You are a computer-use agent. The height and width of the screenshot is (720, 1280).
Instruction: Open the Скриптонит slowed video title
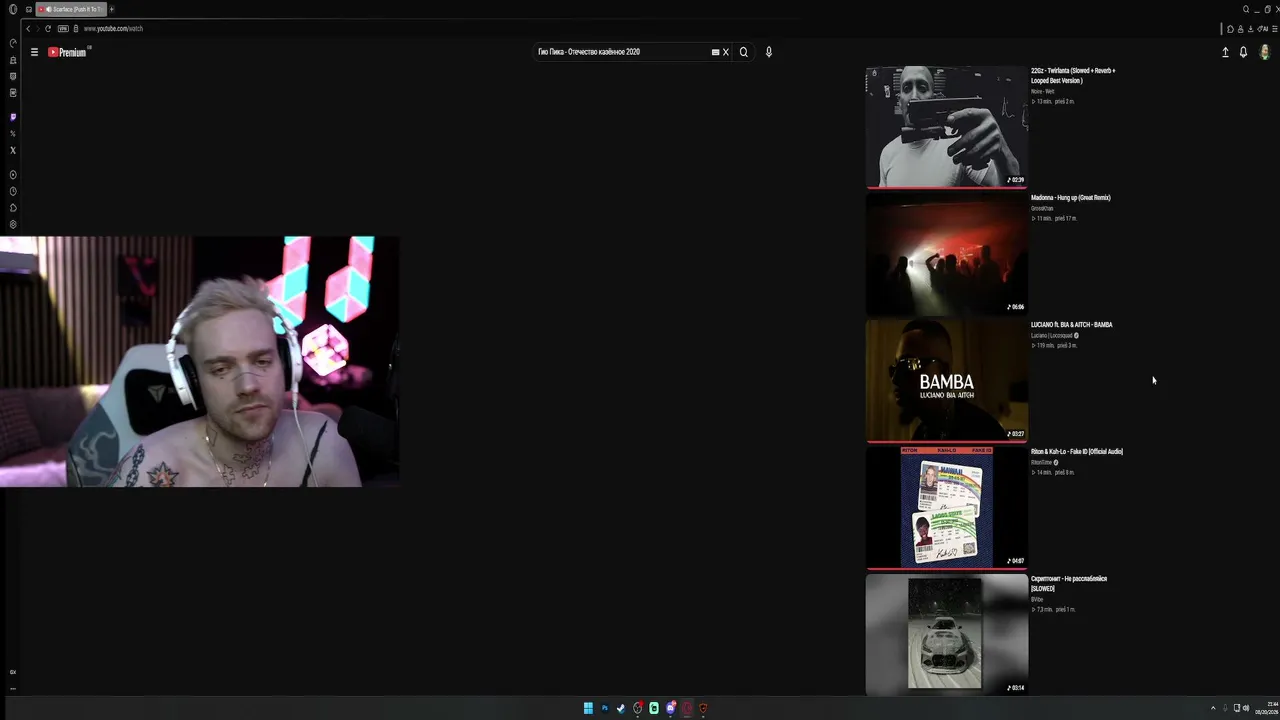tap(1069, 584)
